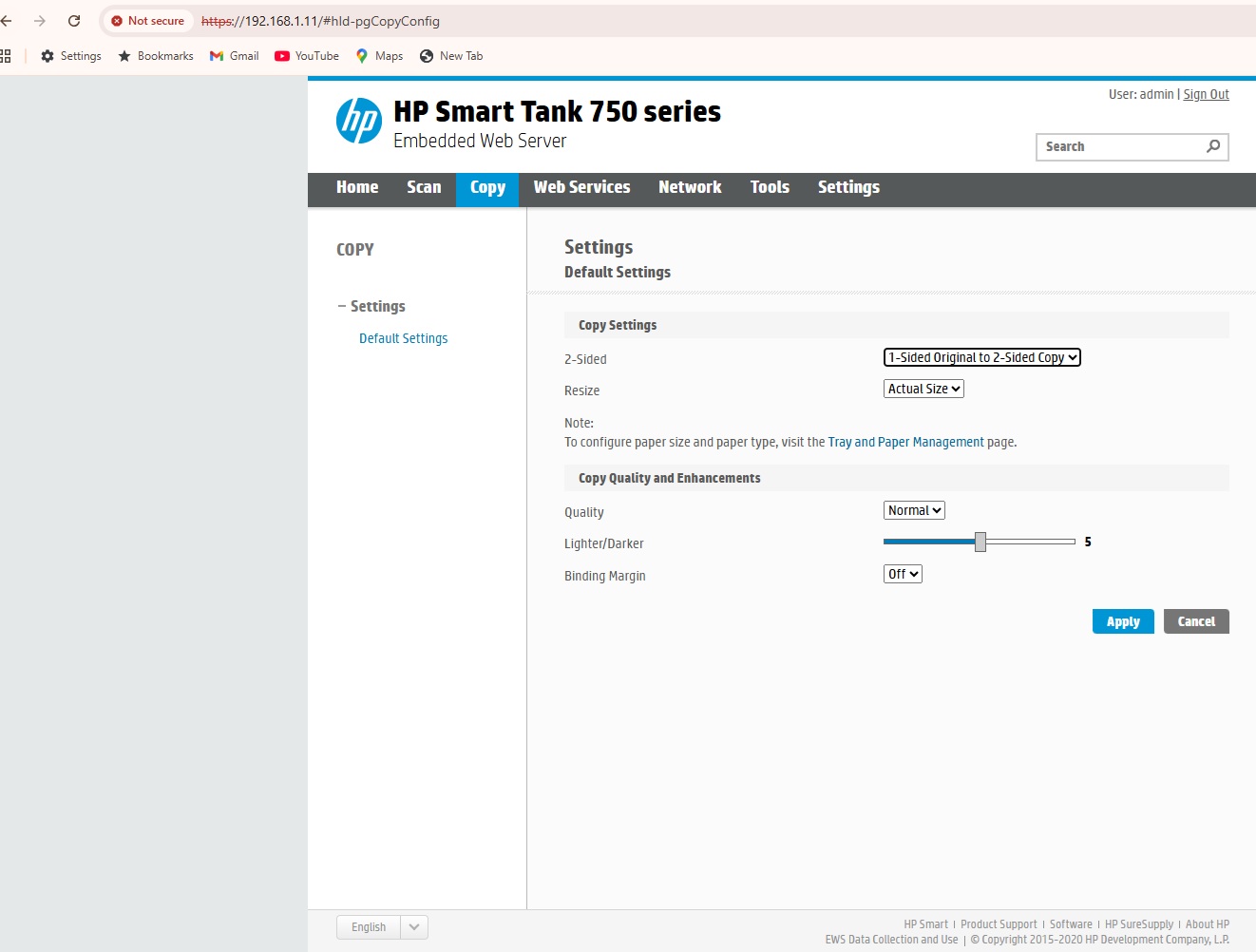Reload the page with the refresh icon
This screenshot has height=952, width=1256.
click(x=74, y=20)
